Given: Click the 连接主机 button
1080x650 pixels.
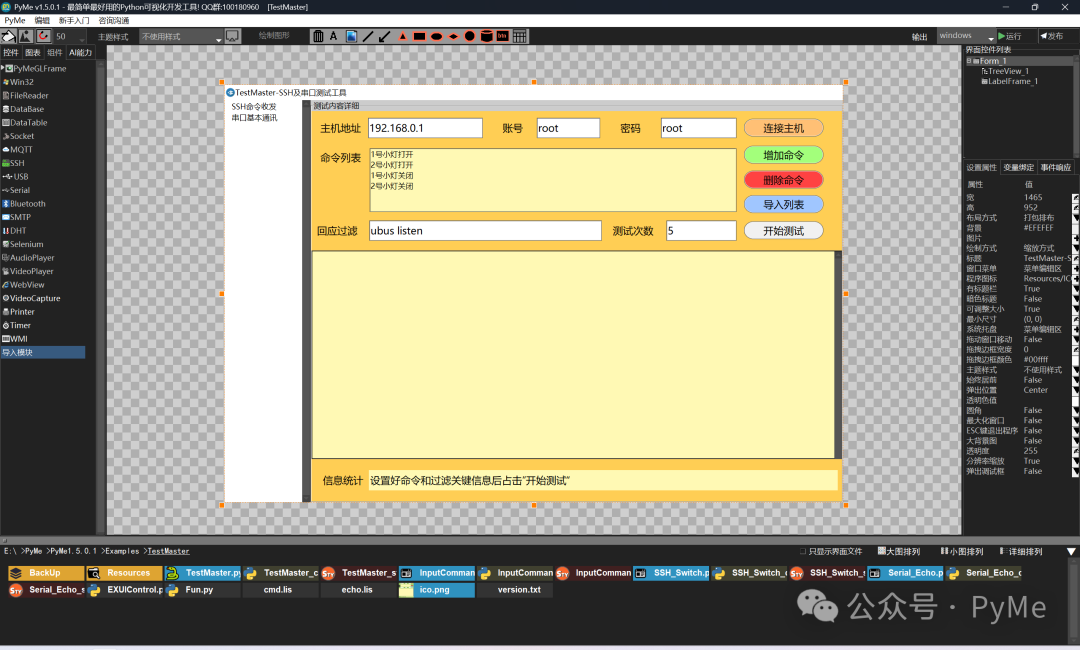Looking at the screenshot, I should (783, 128).
